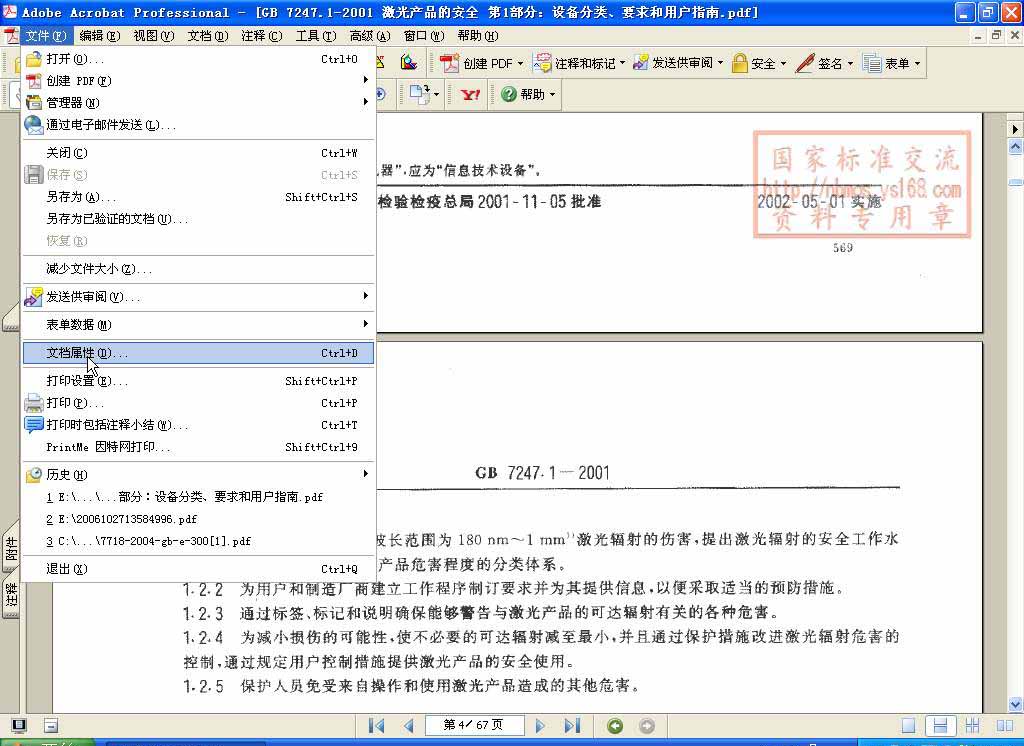Screen dimensions: 1024x746
Task: Expand the 历史 (History) submenu
Action: click(x=199, y=474)
